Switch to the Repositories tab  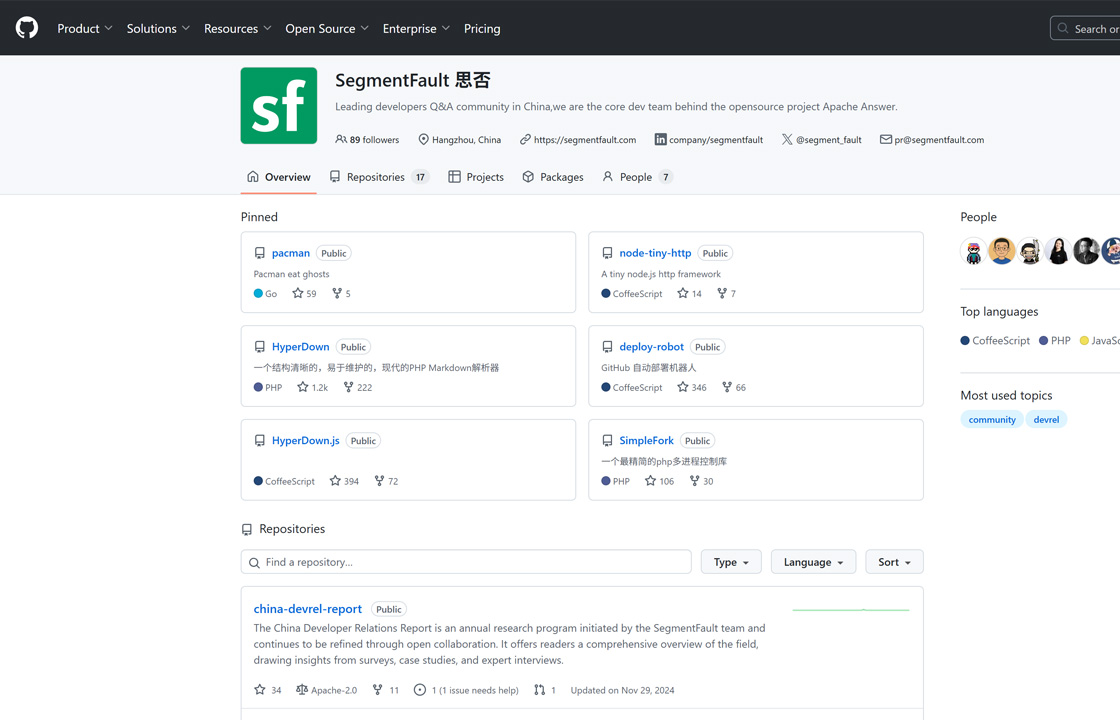tap(379, 177)
